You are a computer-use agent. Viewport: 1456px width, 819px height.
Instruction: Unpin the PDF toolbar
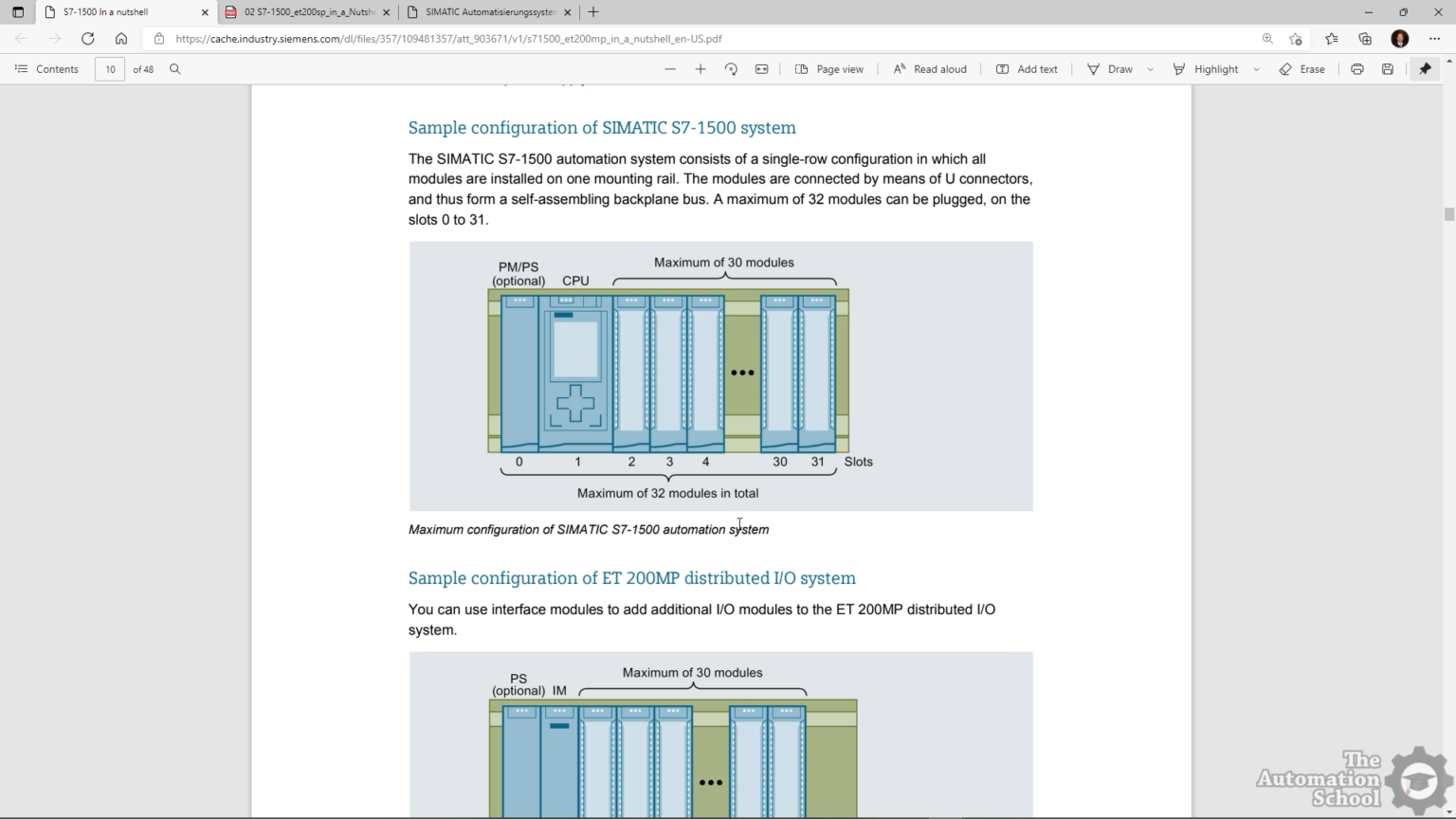pos(1425,68)
